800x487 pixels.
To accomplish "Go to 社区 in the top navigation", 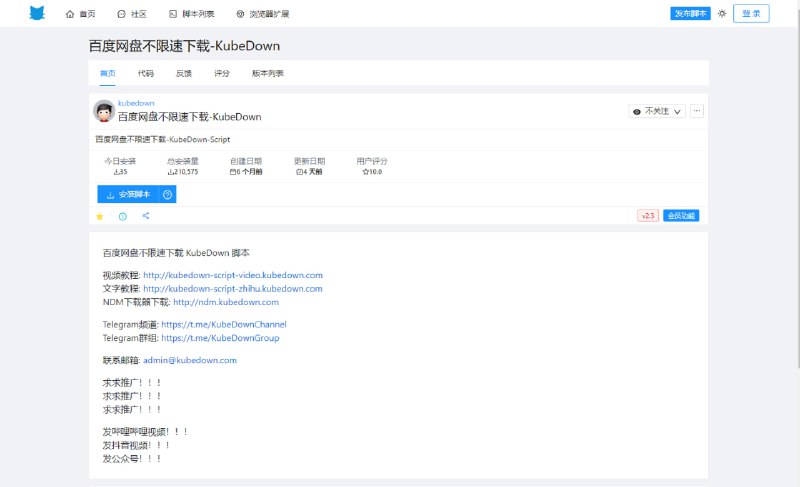I will click(131, 14).
